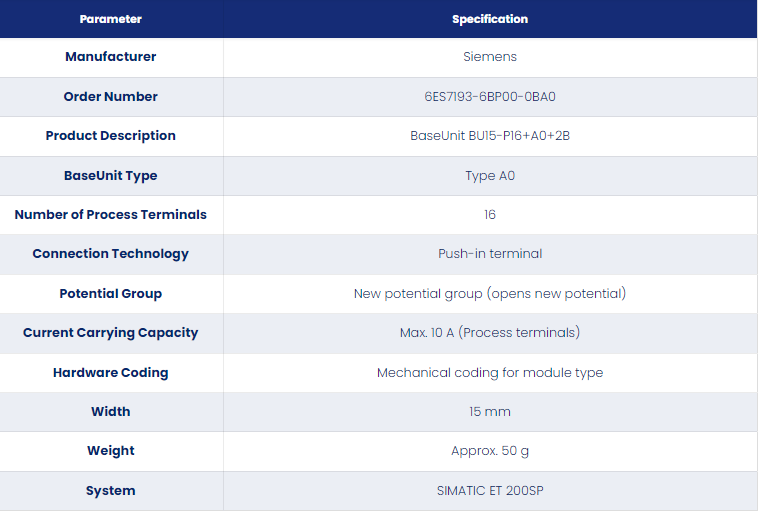Click the 'Parameter' column header
This screenshot has height=512, width=758.
[111, 19]
